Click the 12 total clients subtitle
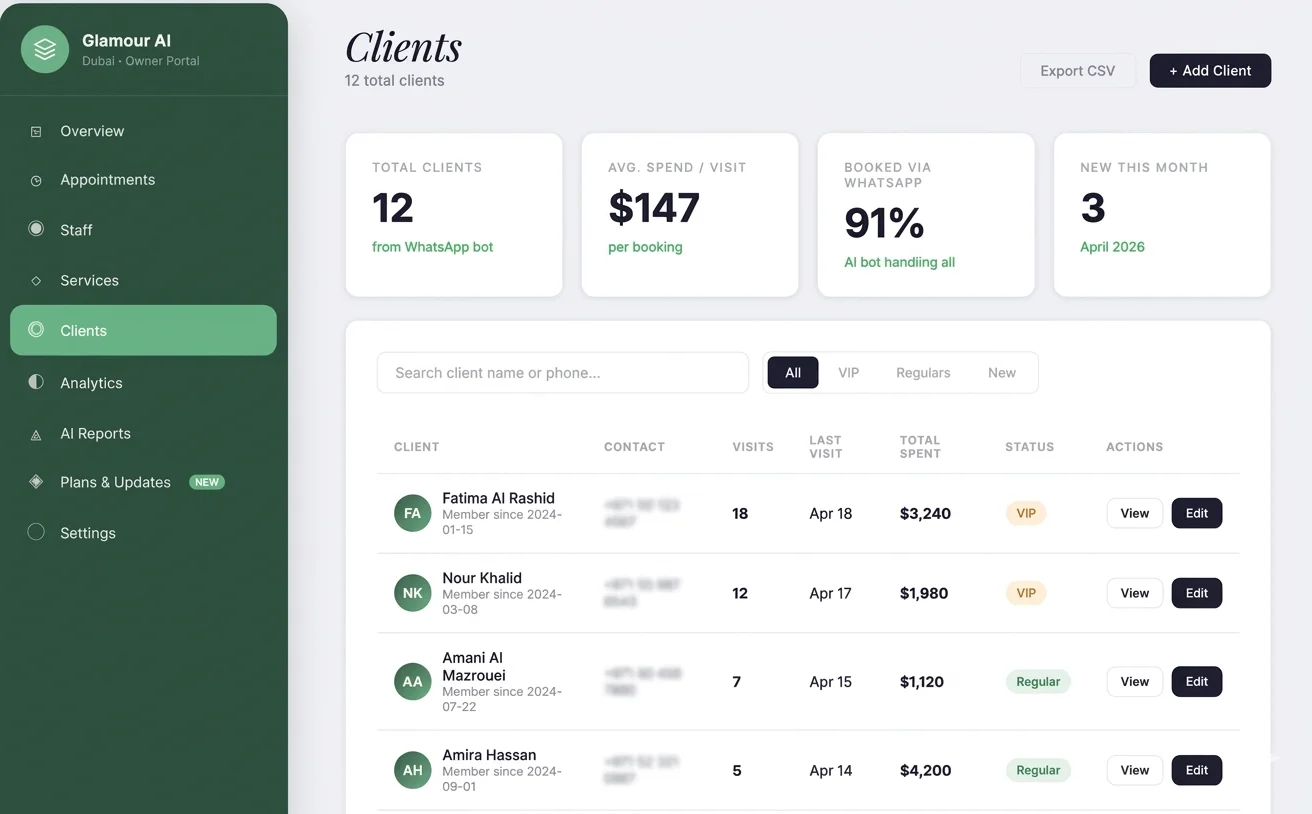The width and height of the screenshot is (1312, 814). pos(395,80)
